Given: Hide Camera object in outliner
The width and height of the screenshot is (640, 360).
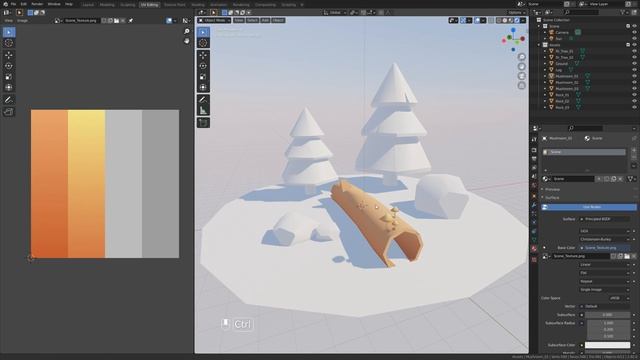Looking at the screenshot, I should (634, 32).
